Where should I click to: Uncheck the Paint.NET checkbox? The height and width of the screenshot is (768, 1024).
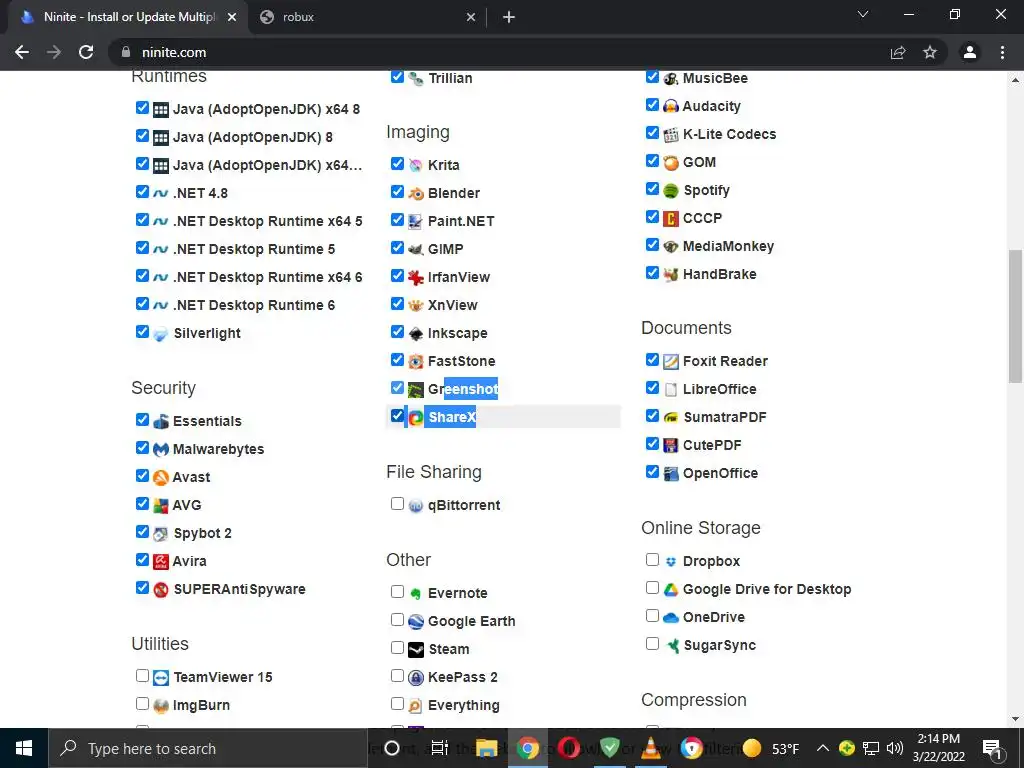tap(397, 219)
